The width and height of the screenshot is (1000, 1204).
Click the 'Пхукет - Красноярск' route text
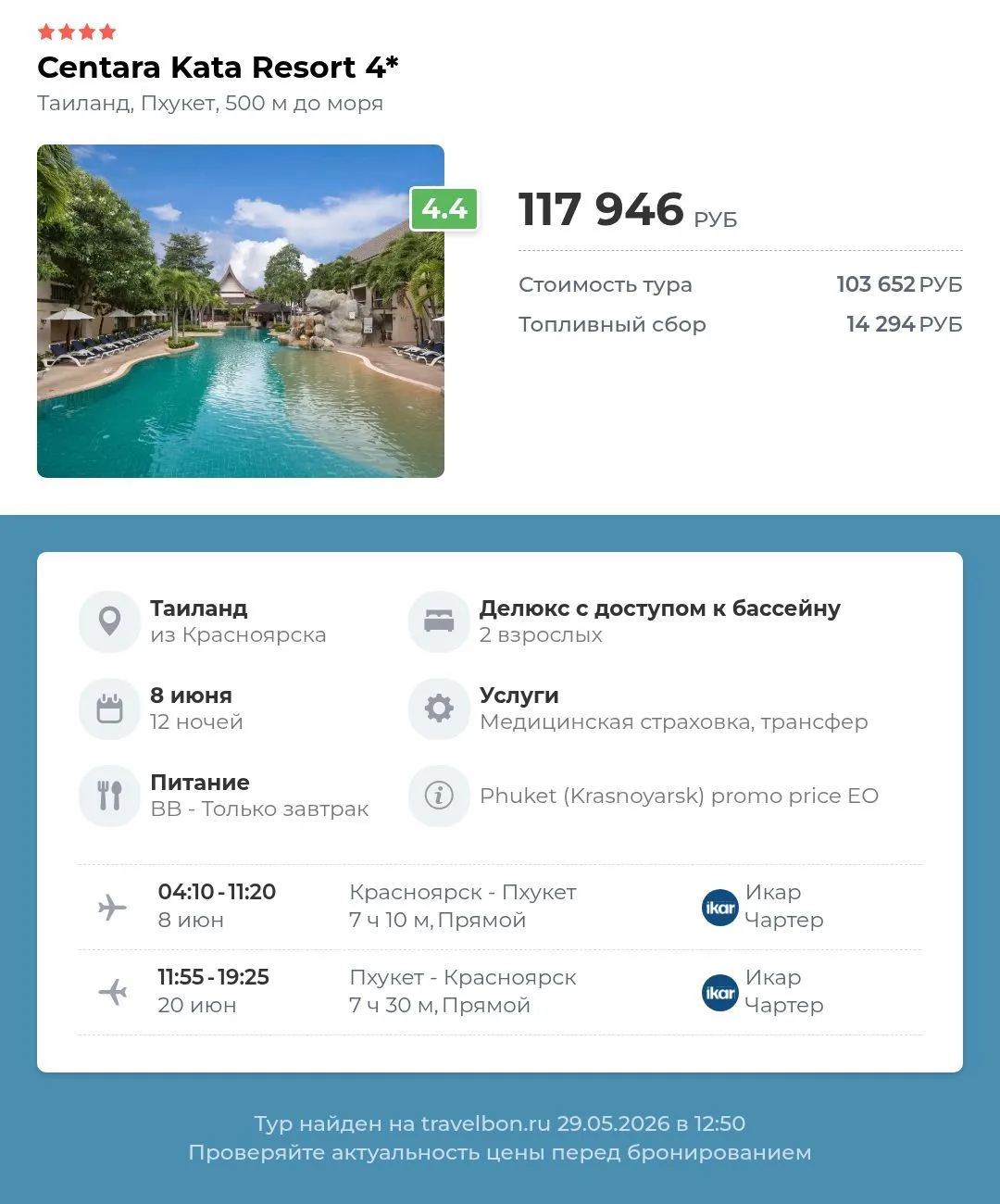463,978
